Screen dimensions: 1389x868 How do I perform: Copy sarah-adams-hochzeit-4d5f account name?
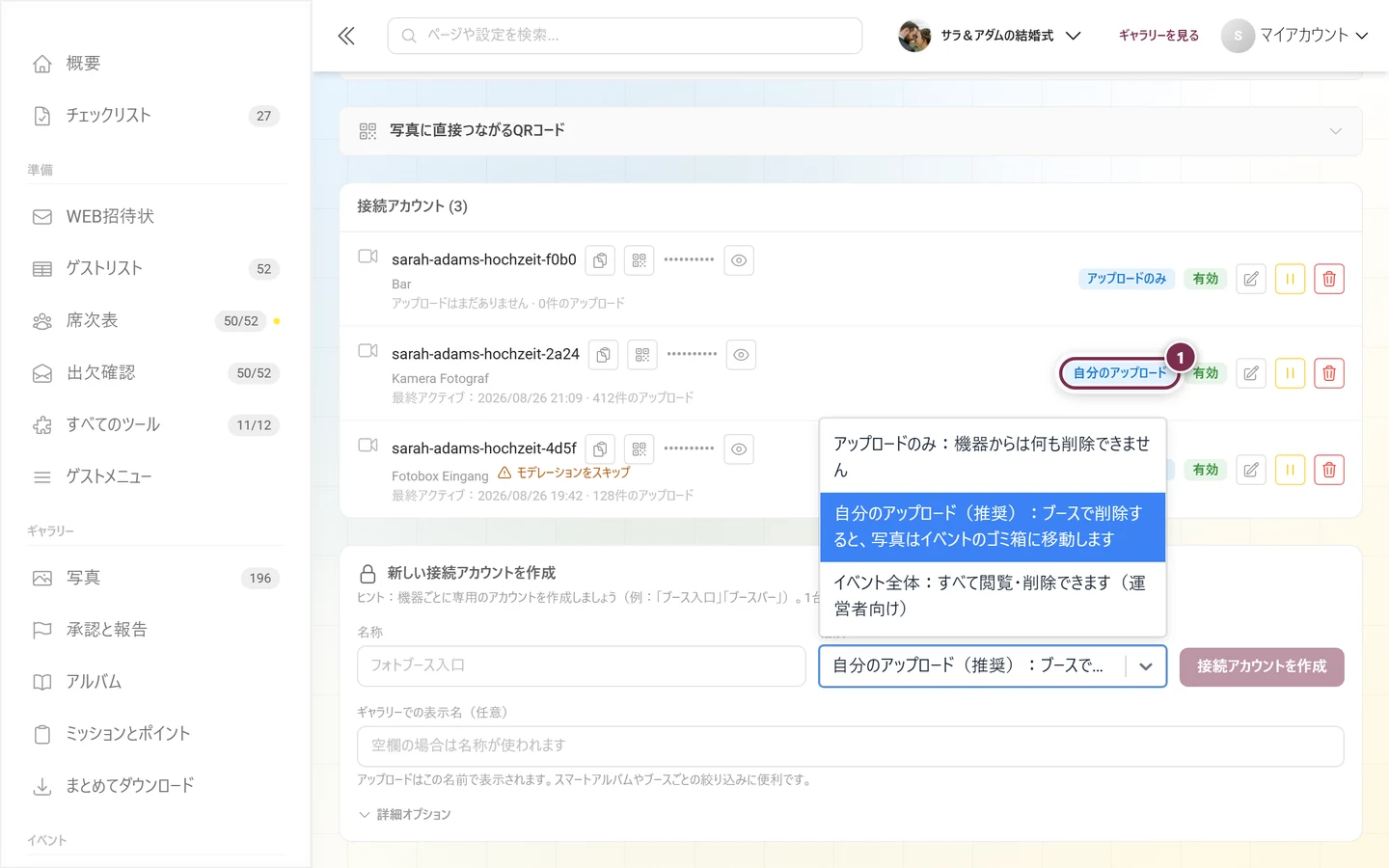tap(600, 449)
